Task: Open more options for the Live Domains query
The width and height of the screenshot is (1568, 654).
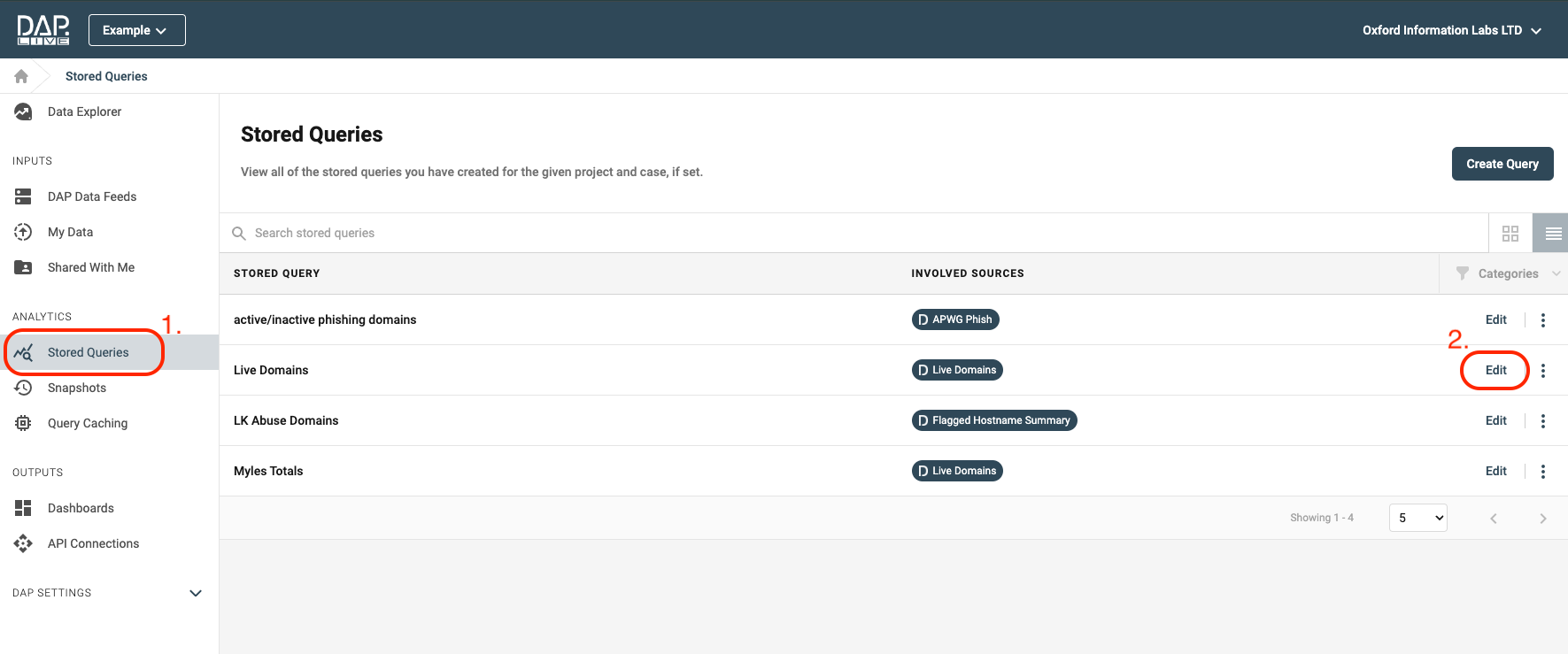Action: click(x=1542, y=371)
